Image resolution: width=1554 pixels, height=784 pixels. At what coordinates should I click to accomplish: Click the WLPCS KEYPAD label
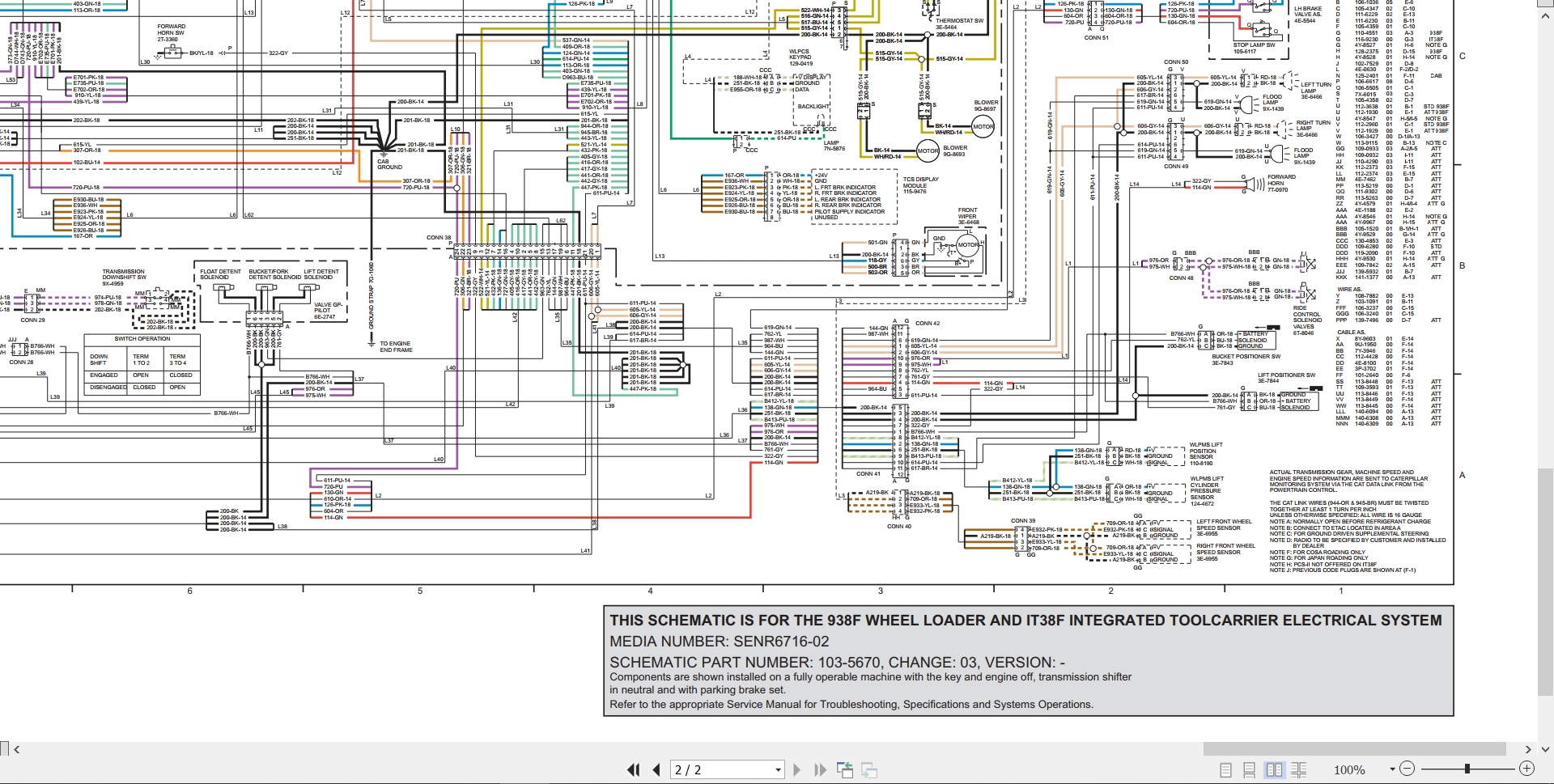coord(800,57)
